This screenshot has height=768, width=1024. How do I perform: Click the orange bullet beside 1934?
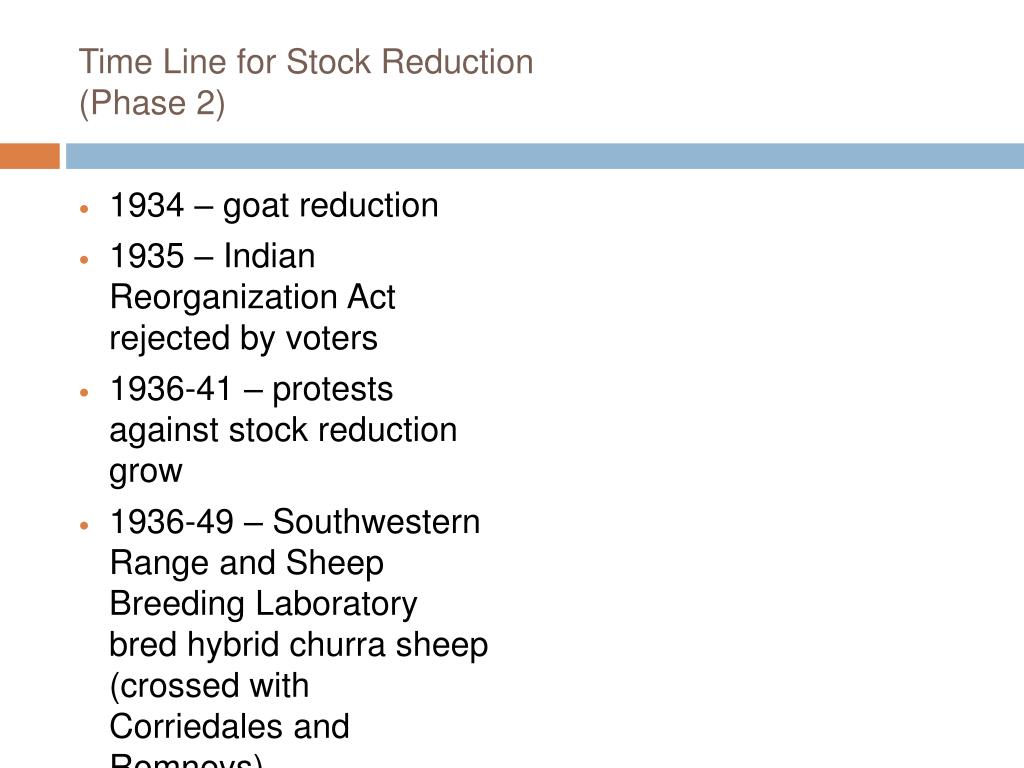click(x=84, y=209)
